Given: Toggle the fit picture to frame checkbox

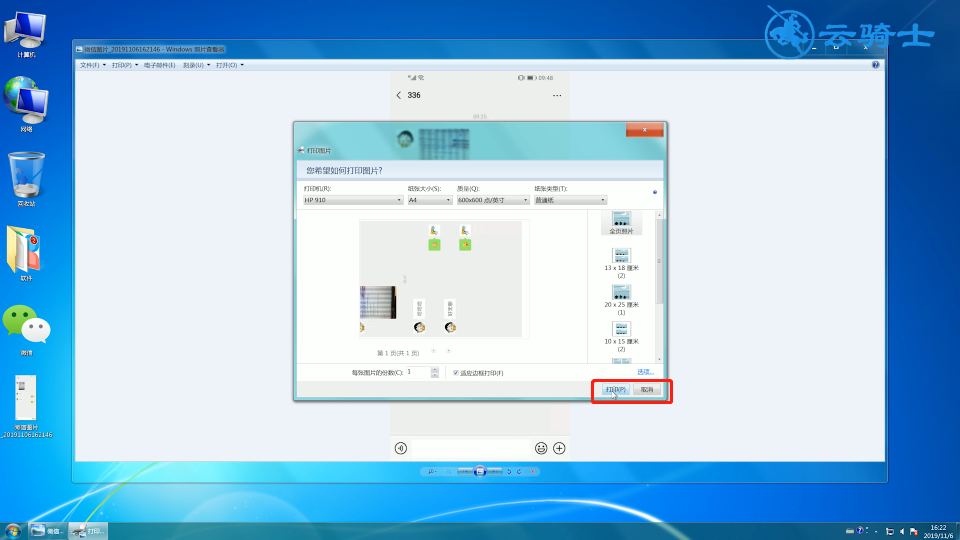Looking at the screenshot, I should click(456, 372).
